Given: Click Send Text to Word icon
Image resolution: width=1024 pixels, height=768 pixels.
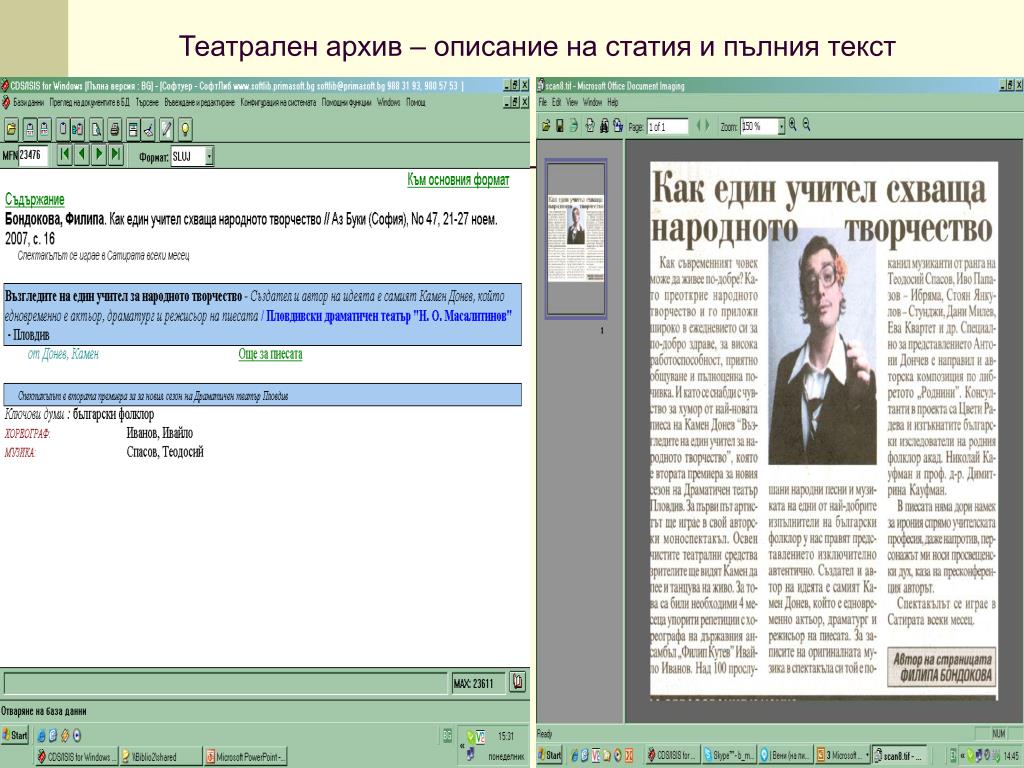Looking at the screenshot, I should click(x=618, y=126).
